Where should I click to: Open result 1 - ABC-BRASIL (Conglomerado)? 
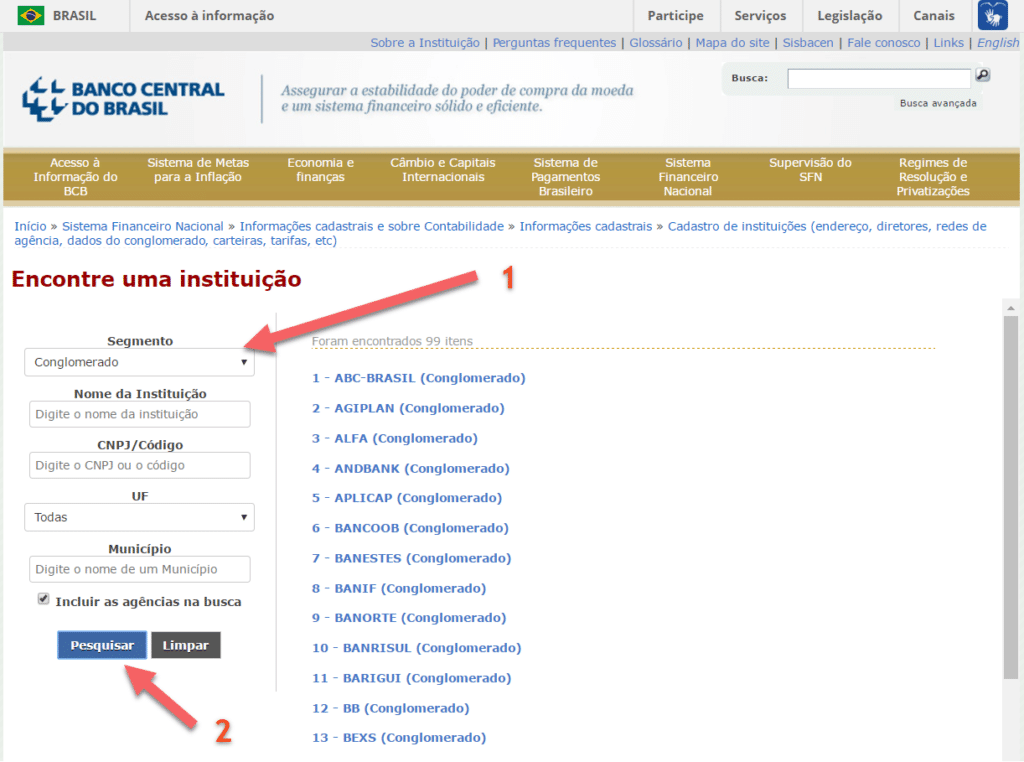click(x=419, y=377)
